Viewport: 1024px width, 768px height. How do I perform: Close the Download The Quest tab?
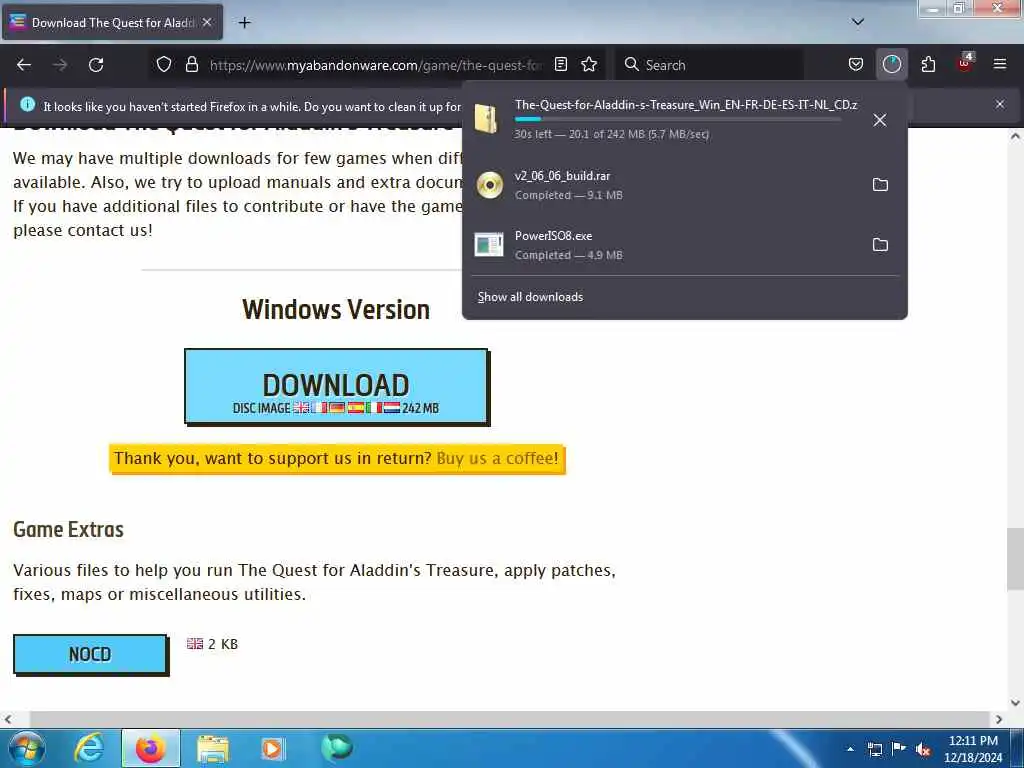(207, 22)
